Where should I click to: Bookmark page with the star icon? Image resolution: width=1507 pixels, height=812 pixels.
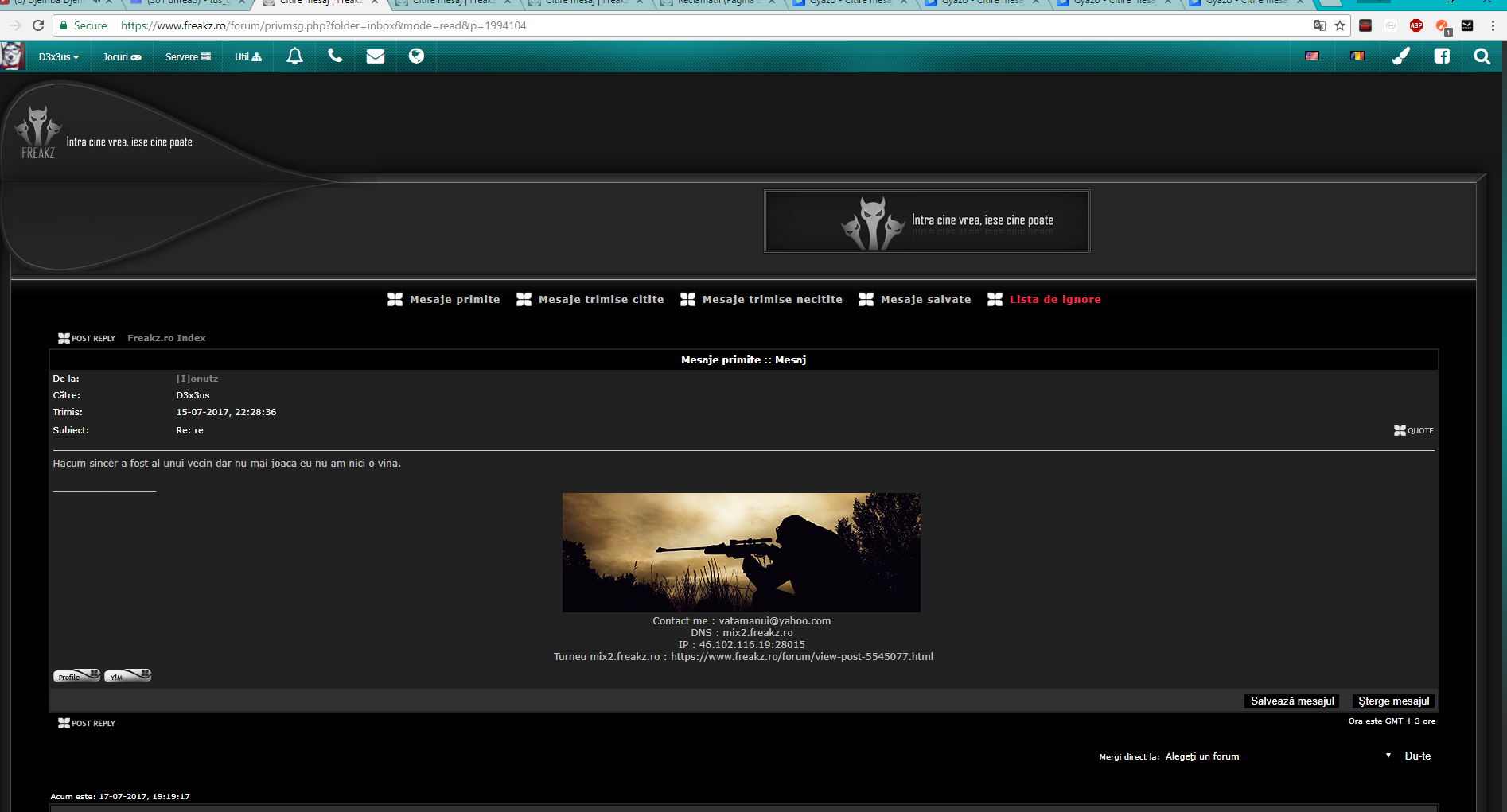point(1340,25)
